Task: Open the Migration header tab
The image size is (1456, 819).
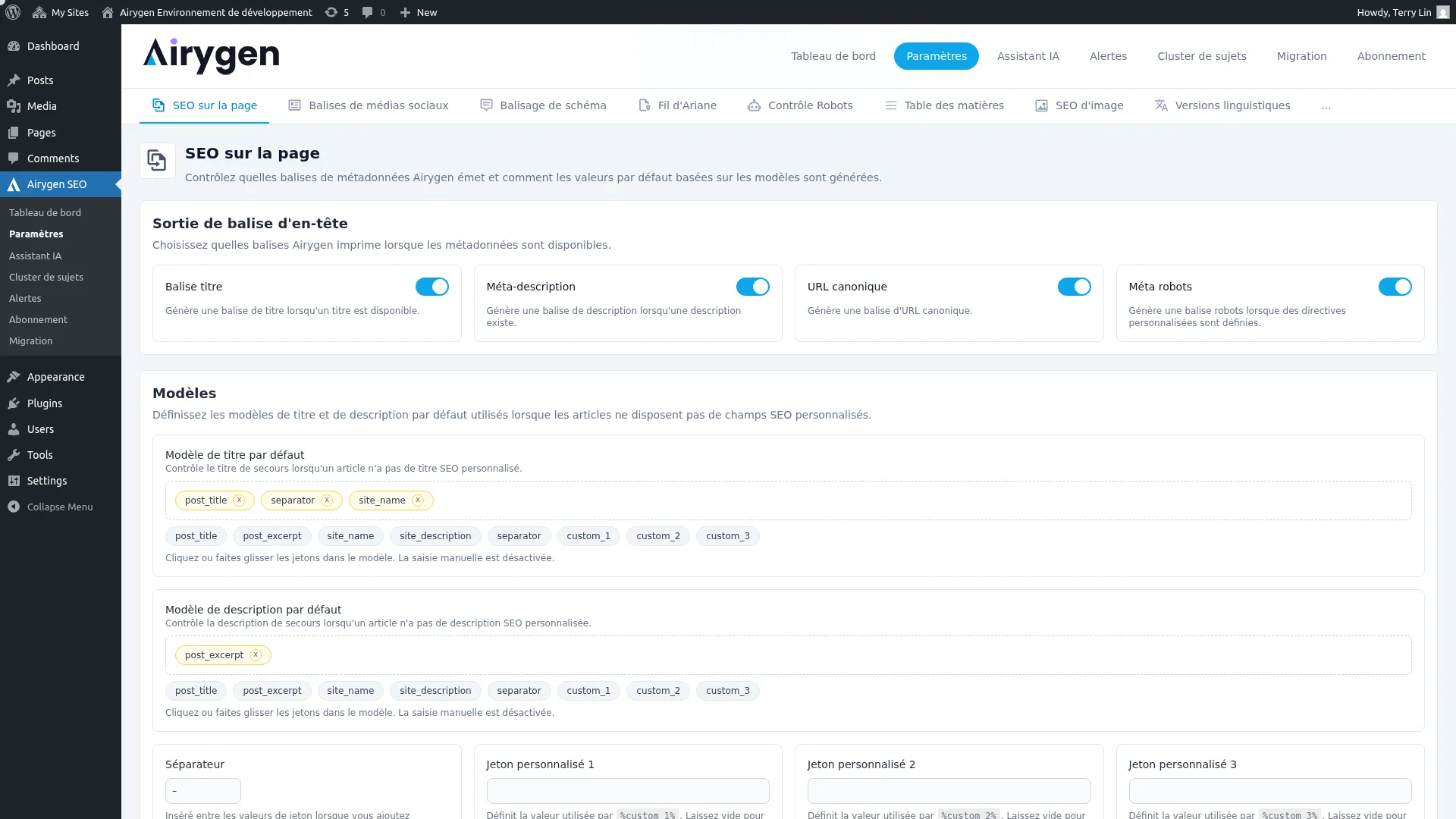Action: (1302, 56)
